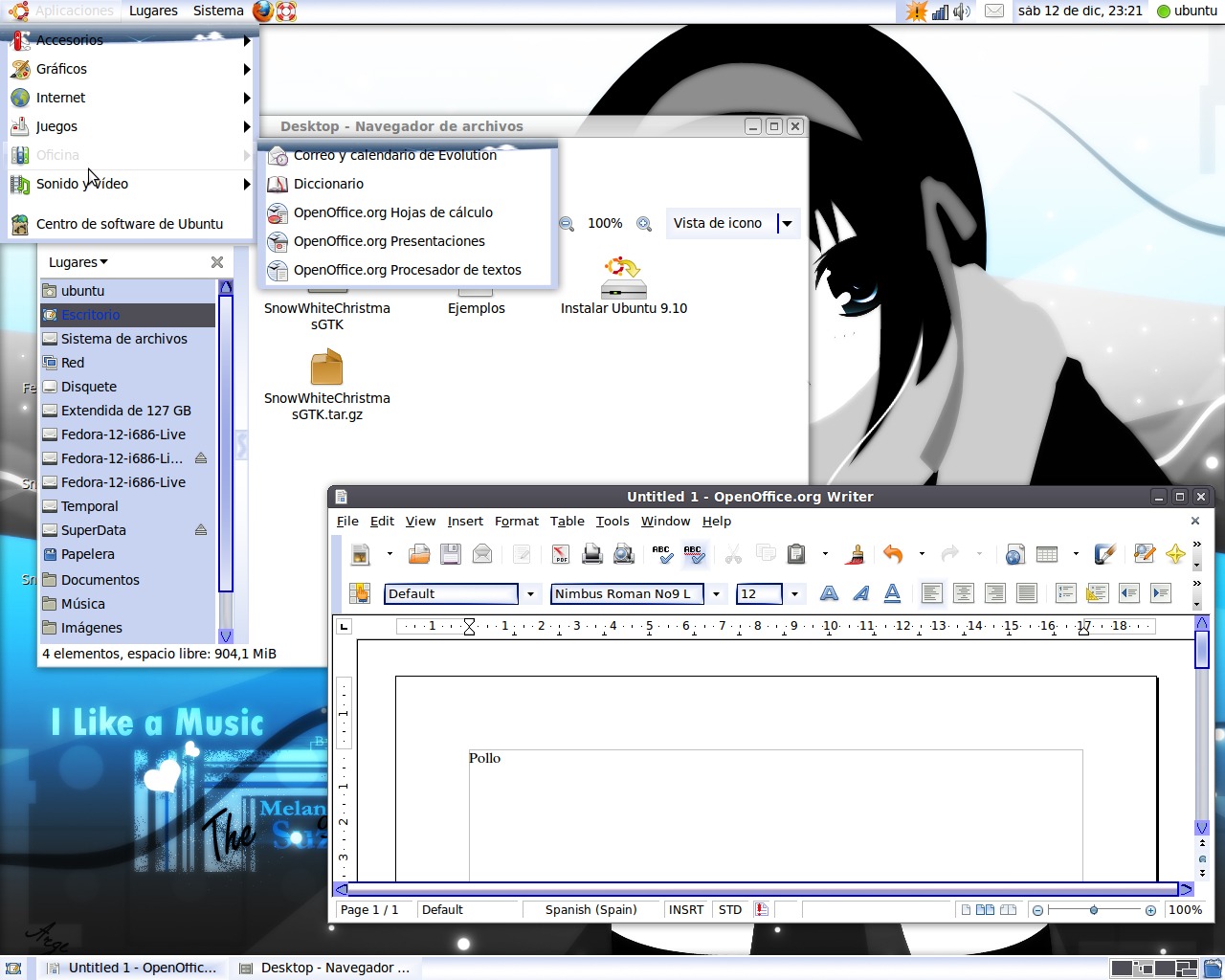Screen dimensions: 1225x980
Task: Open Sistema de archivos in places sidebar
Action: pyautogui.click(x=128, y=339)
